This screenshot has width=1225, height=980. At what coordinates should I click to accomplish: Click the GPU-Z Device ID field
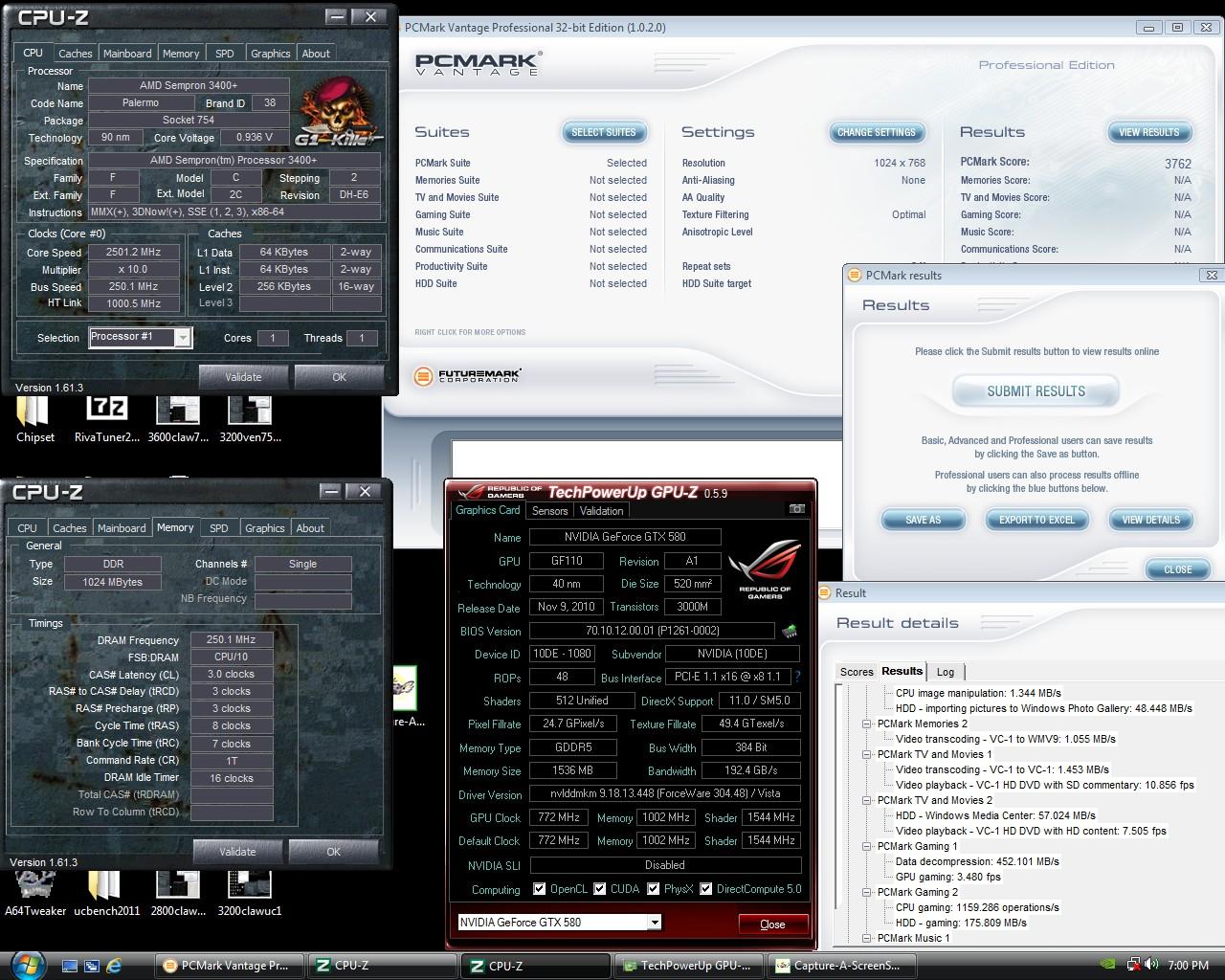coord(562,655)
